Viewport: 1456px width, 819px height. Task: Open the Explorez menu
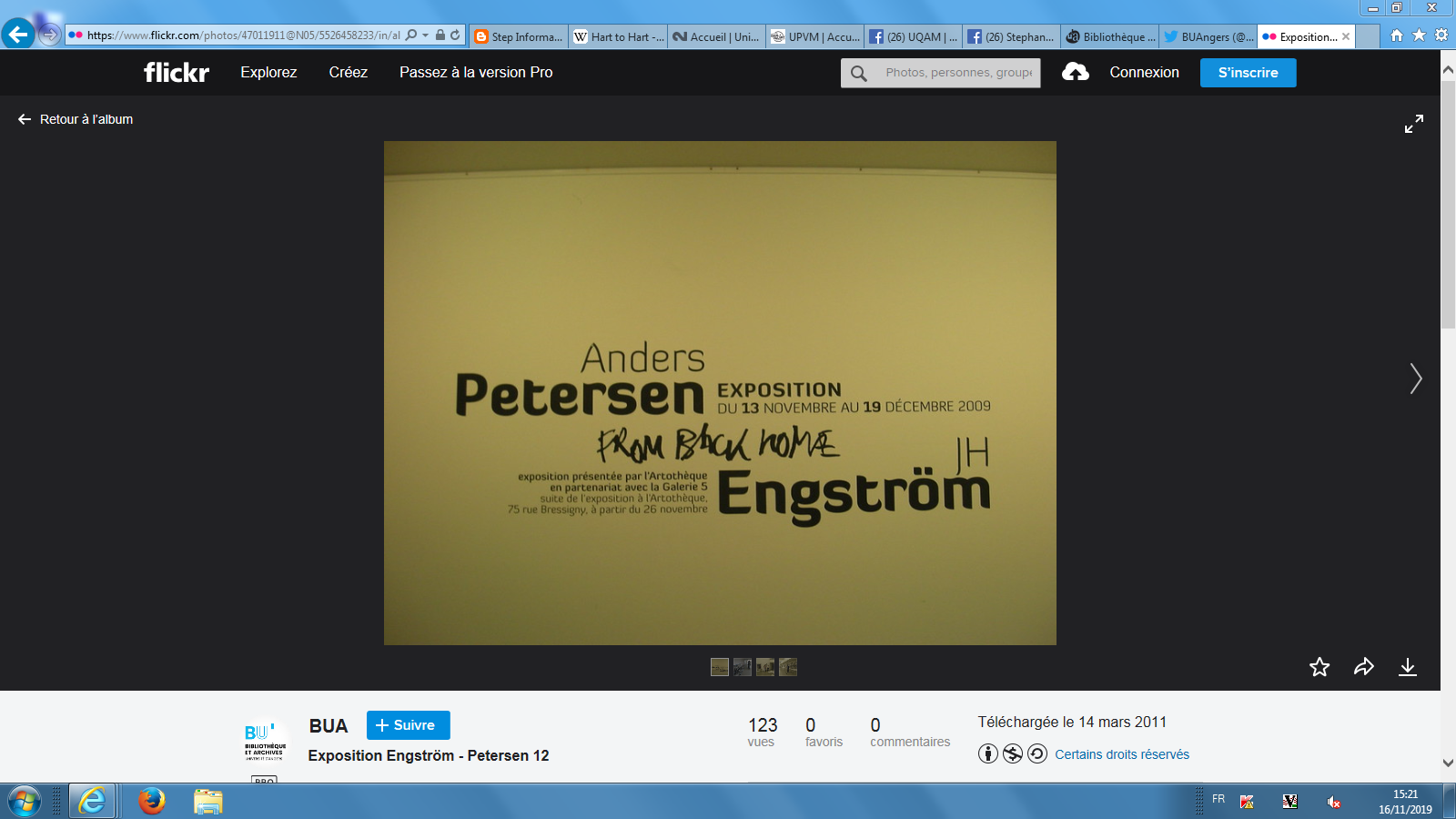pyautogui.click(x=268, y=73)
